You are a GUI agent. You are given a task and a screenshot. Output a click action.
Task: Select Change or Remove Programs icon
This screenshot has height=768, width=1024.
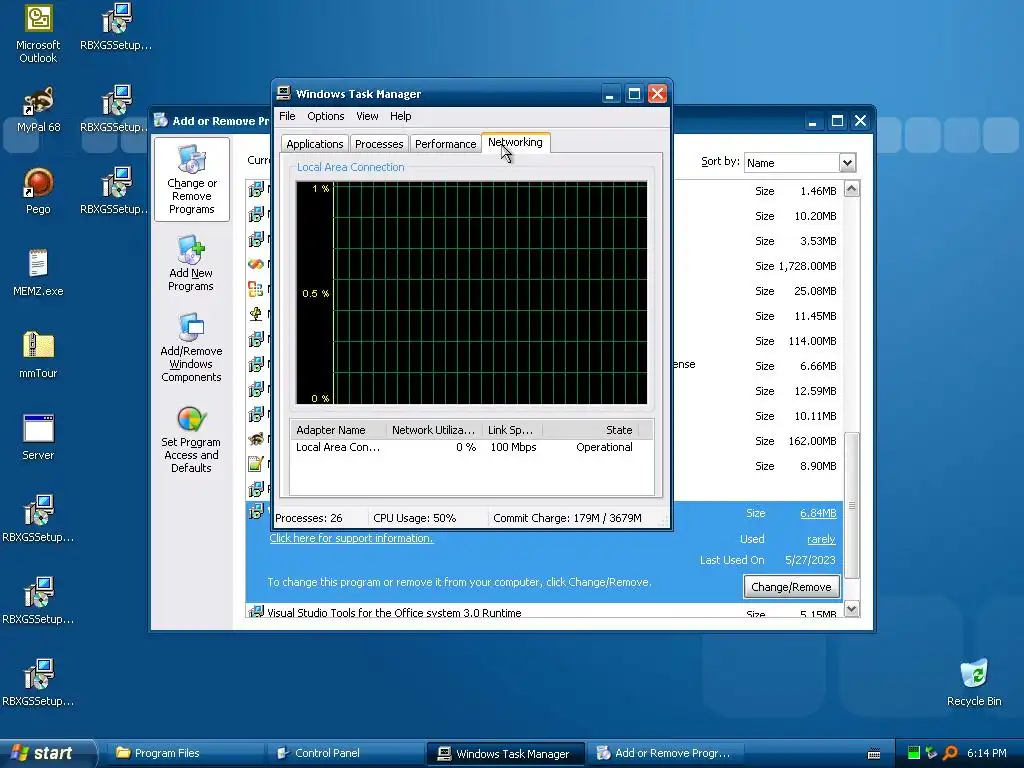tap(191, 180)
